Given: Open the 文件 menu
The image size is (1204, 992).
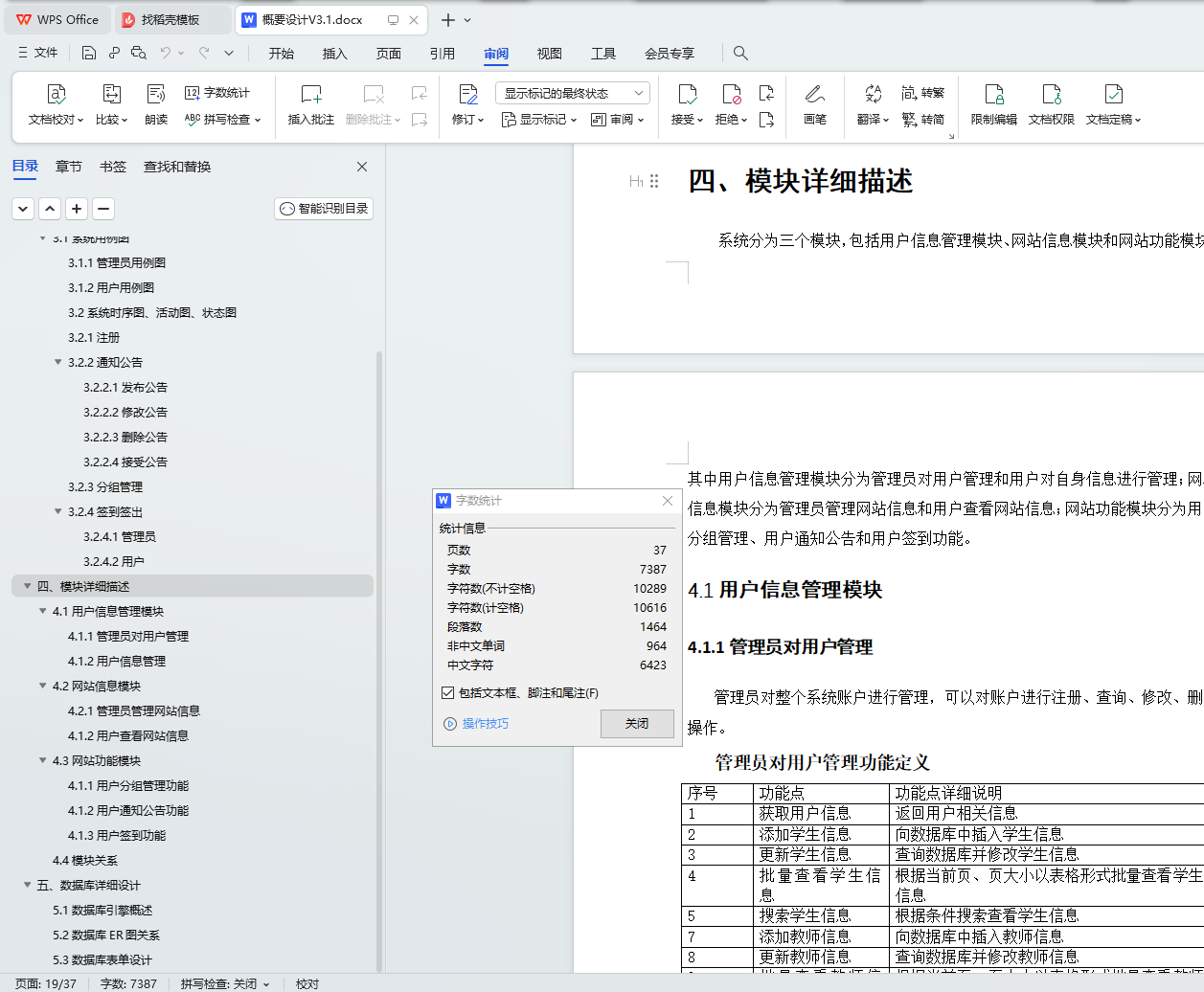Looking at the screenshot, I should click(x=38, y=53).
